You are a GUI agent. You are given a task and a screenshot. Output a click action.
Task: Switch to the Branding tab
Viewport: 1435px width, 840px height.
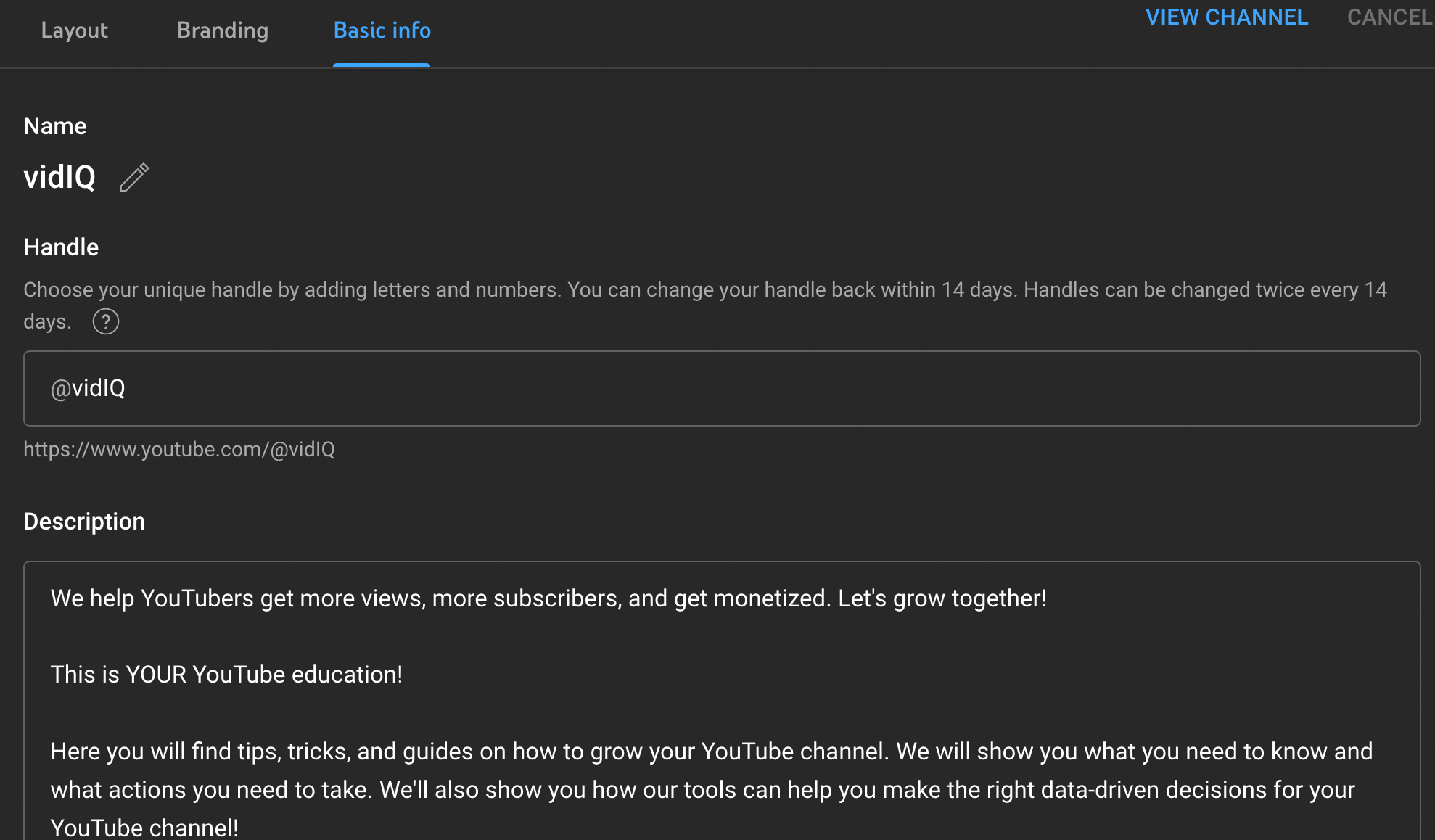(x=223, y=30)
